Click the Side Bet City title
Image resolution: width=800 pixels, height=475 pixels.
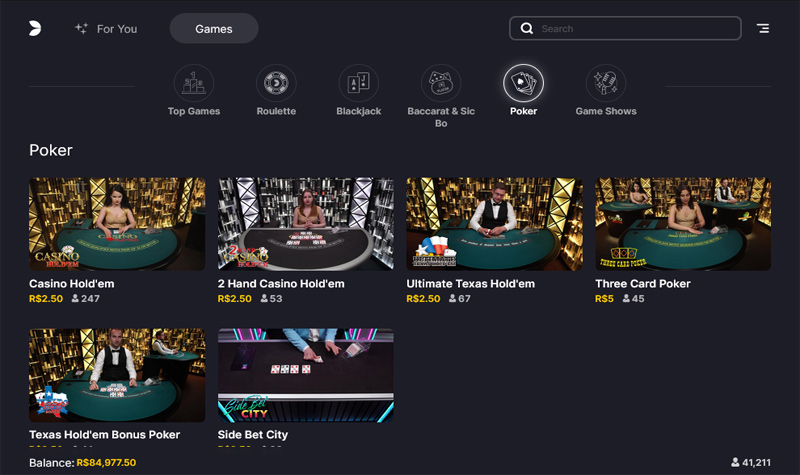click(x=253, y=435)
